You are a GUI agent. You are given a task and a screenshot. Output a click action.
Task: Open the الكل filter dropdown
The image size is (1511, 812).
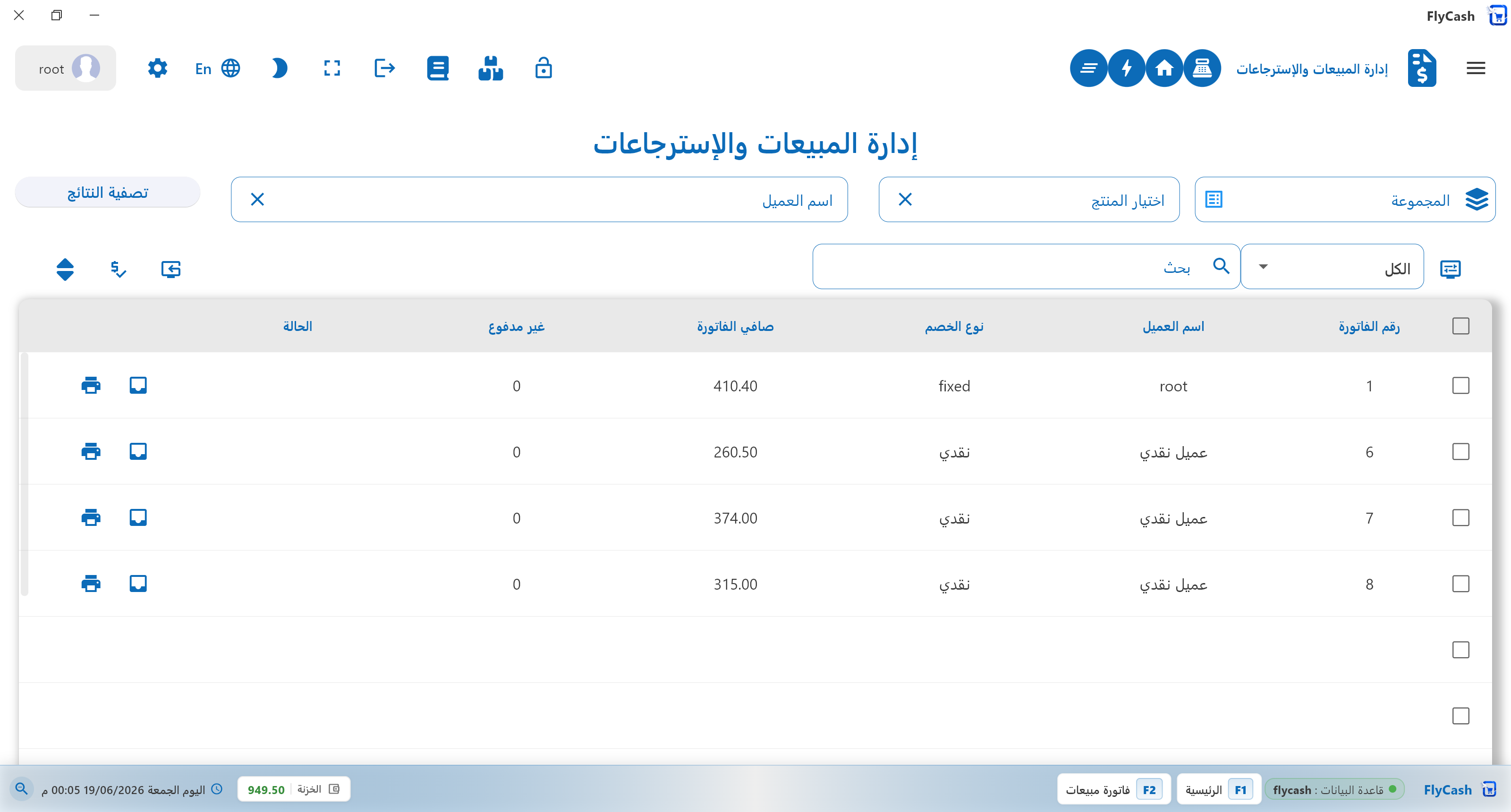pos(1332,267)
